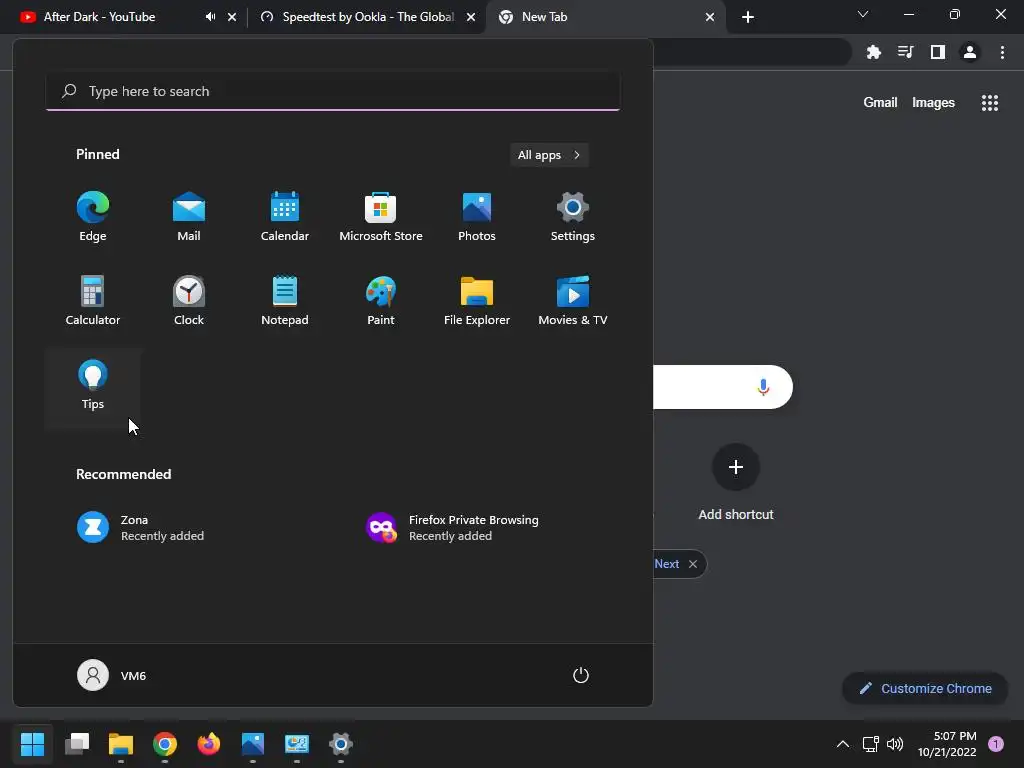Open Chrome tab search dropdown
Viewport: 1024px width, 768px height.
point(863,14)
